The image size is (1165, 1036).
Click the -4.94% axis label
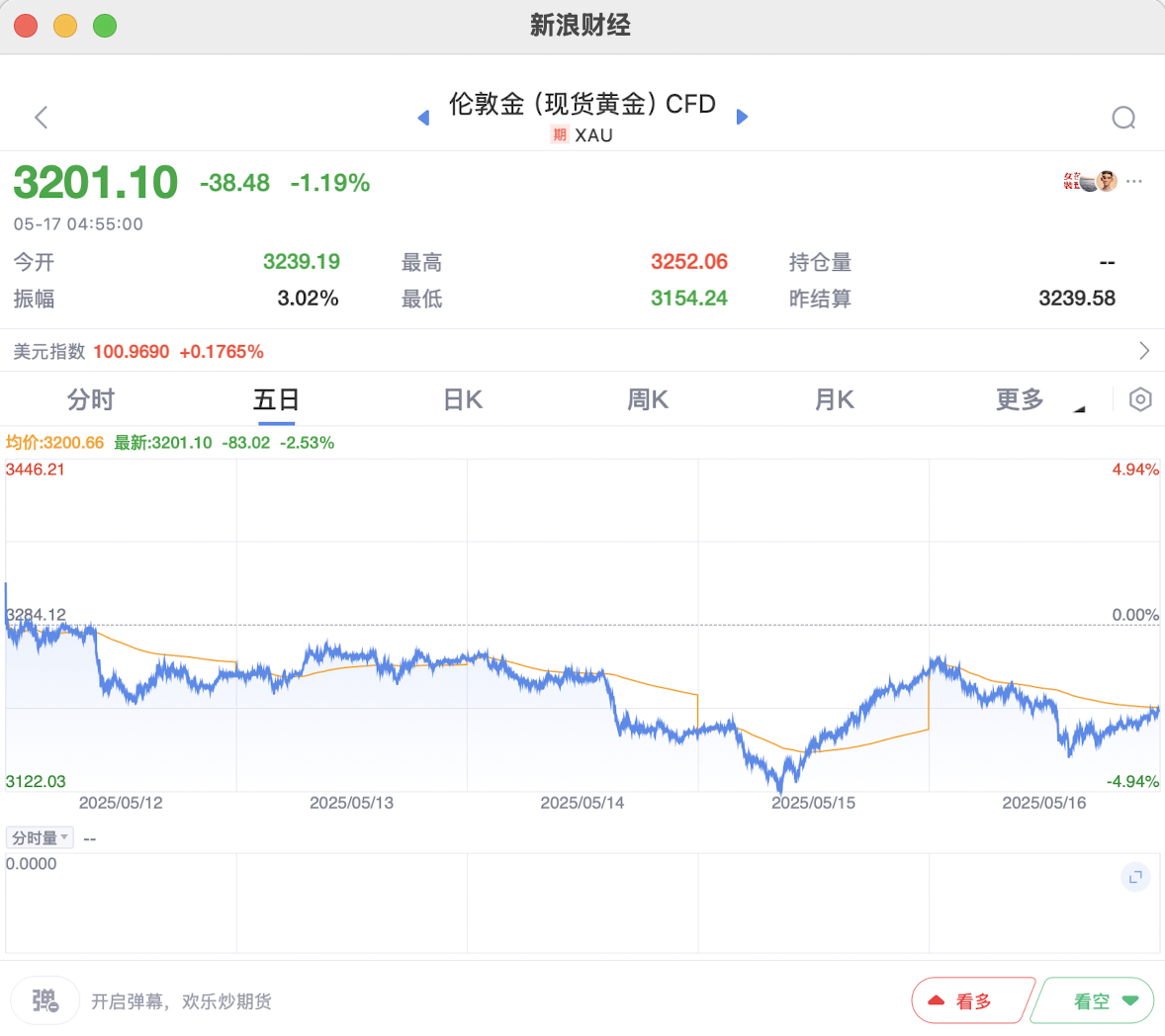[x=1133, y=781]
